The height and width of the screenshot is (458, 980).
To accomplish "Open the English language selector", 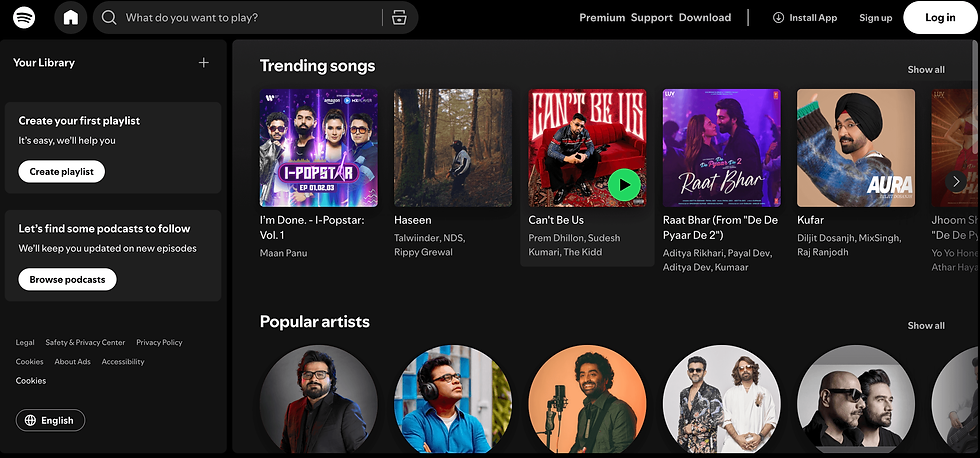I will coord(50,421).
